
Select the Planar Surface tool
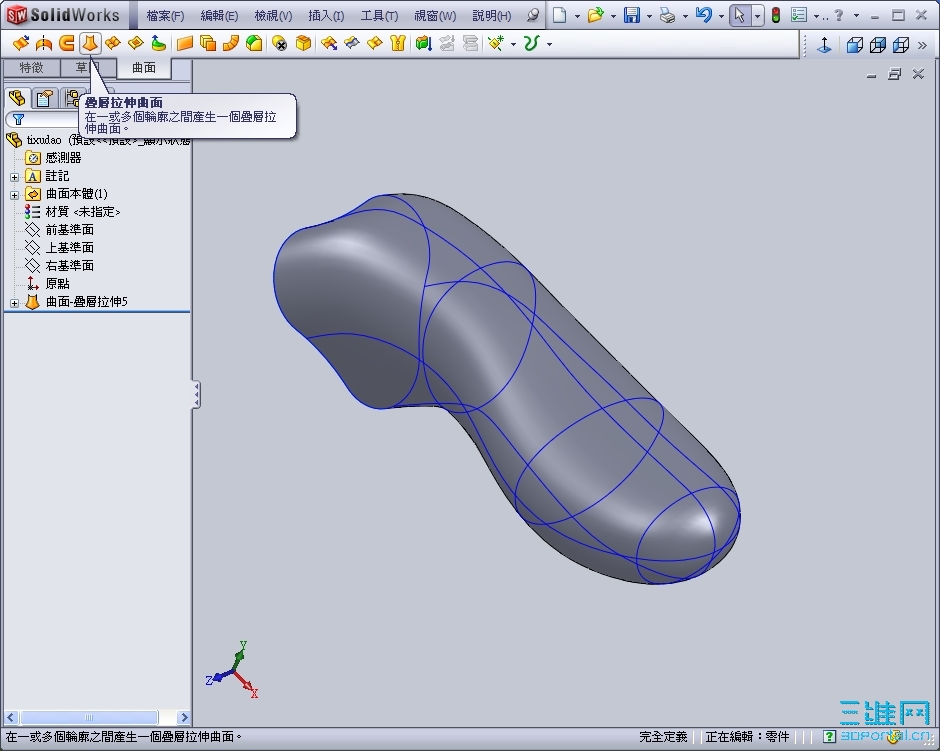point(185,43)
